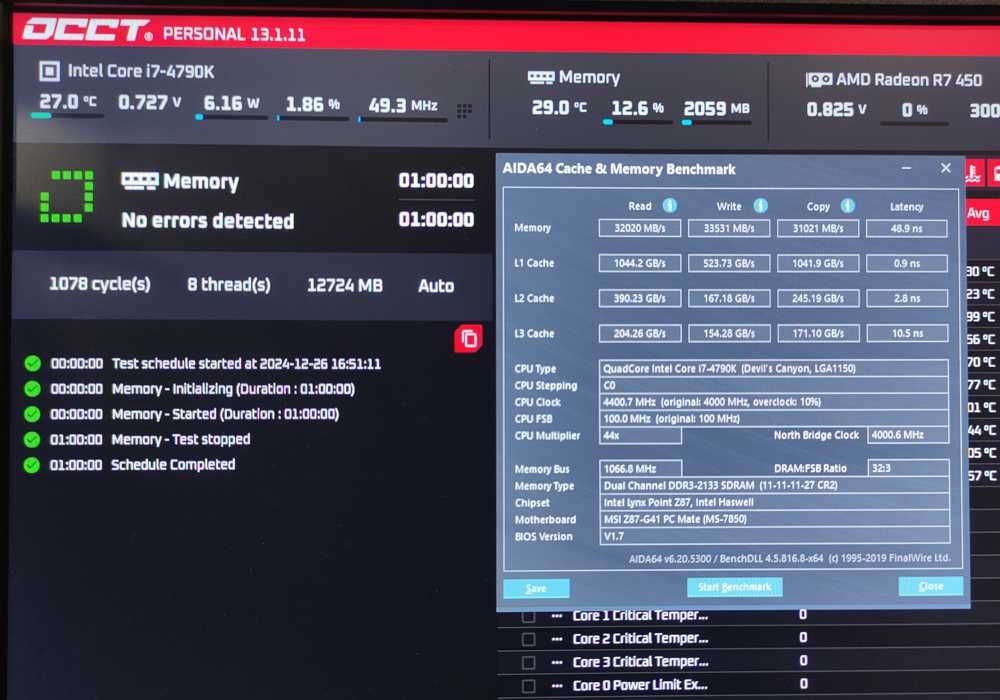Check the Core 2 Critical Temper checkbox

(x=528, y=639)
